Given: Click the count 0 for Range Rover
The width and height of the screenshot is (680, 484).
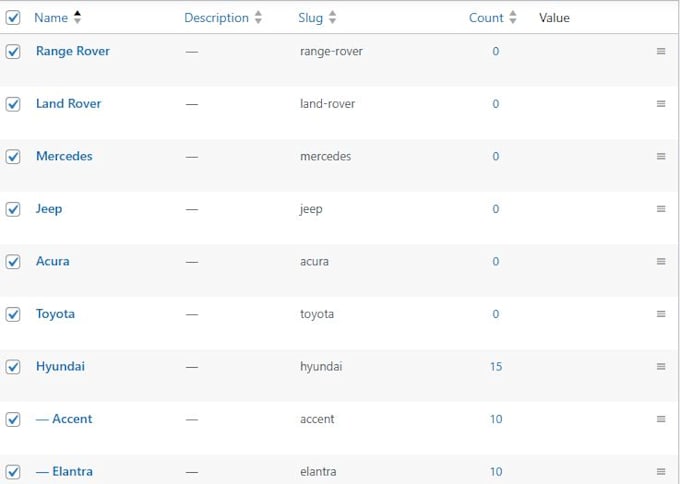Looking at the screenshot, I should tap(496, 51).
